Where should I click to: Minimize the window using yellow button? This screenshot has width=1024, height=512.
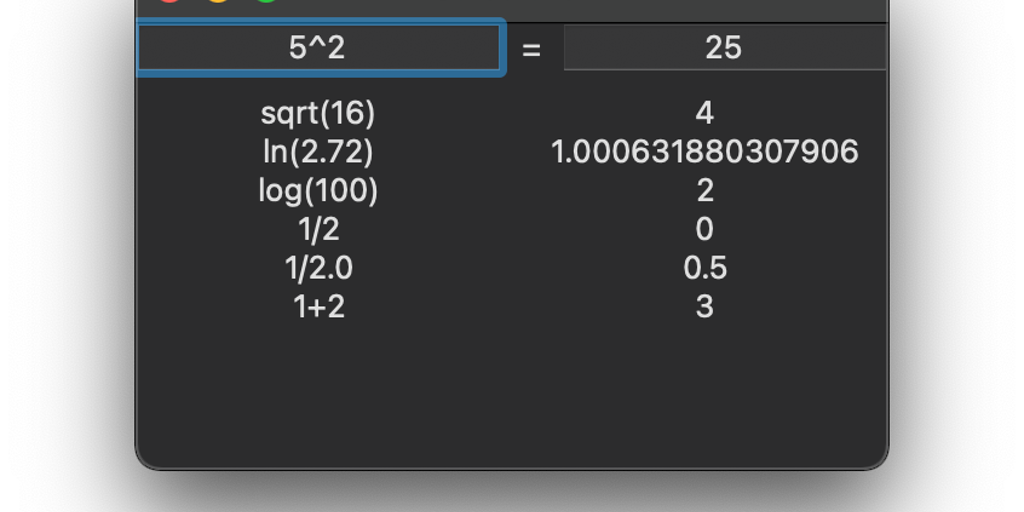coord(218,1)
